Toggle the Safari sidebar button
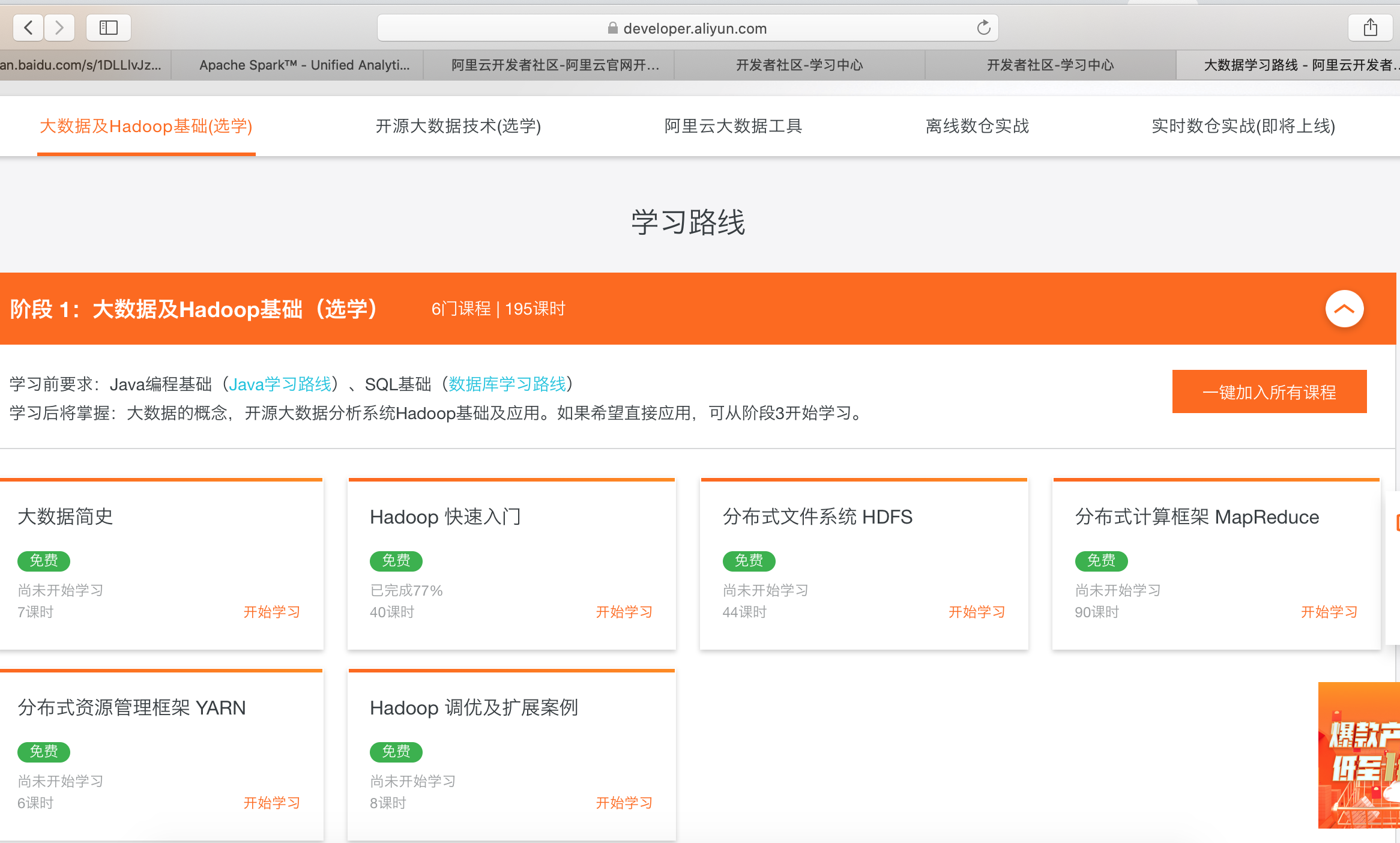 (109, 28)
